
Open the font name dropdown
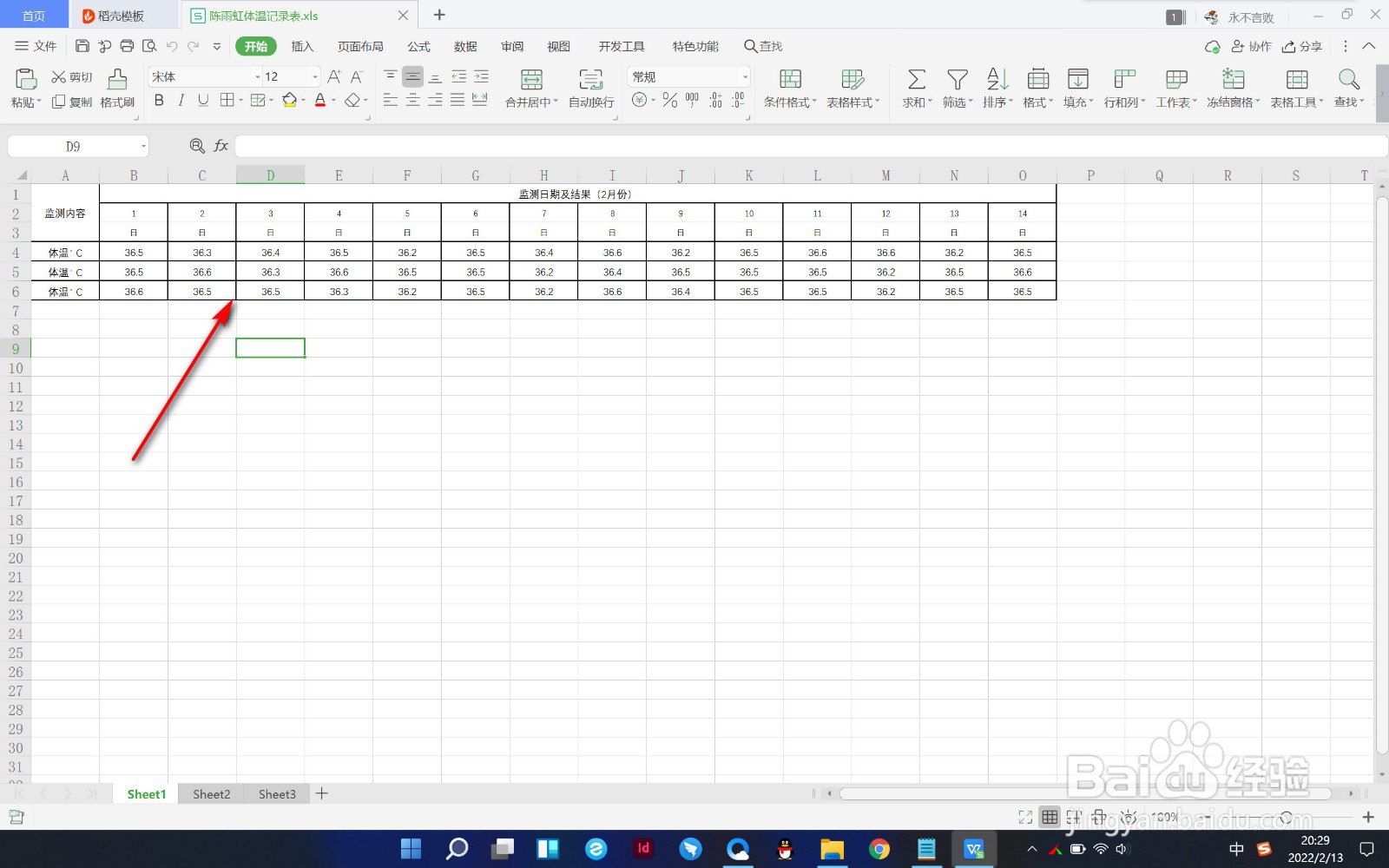257,76
